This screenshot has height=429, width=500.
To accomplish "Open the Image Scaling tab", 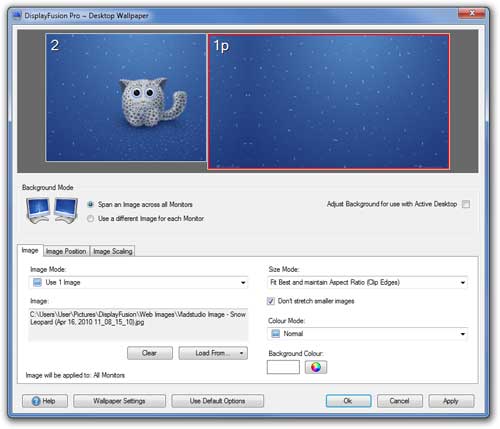I will [113, 251].
